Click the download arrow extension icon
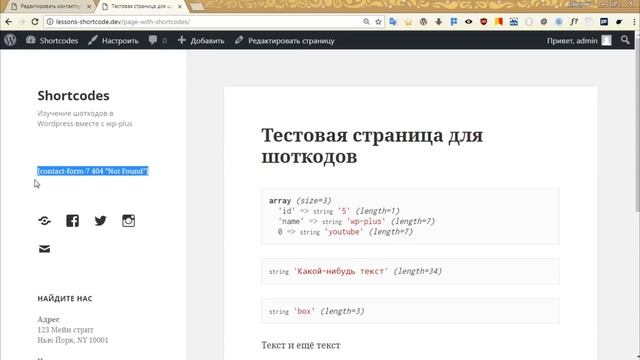The image size is (640, 360). 438,22
